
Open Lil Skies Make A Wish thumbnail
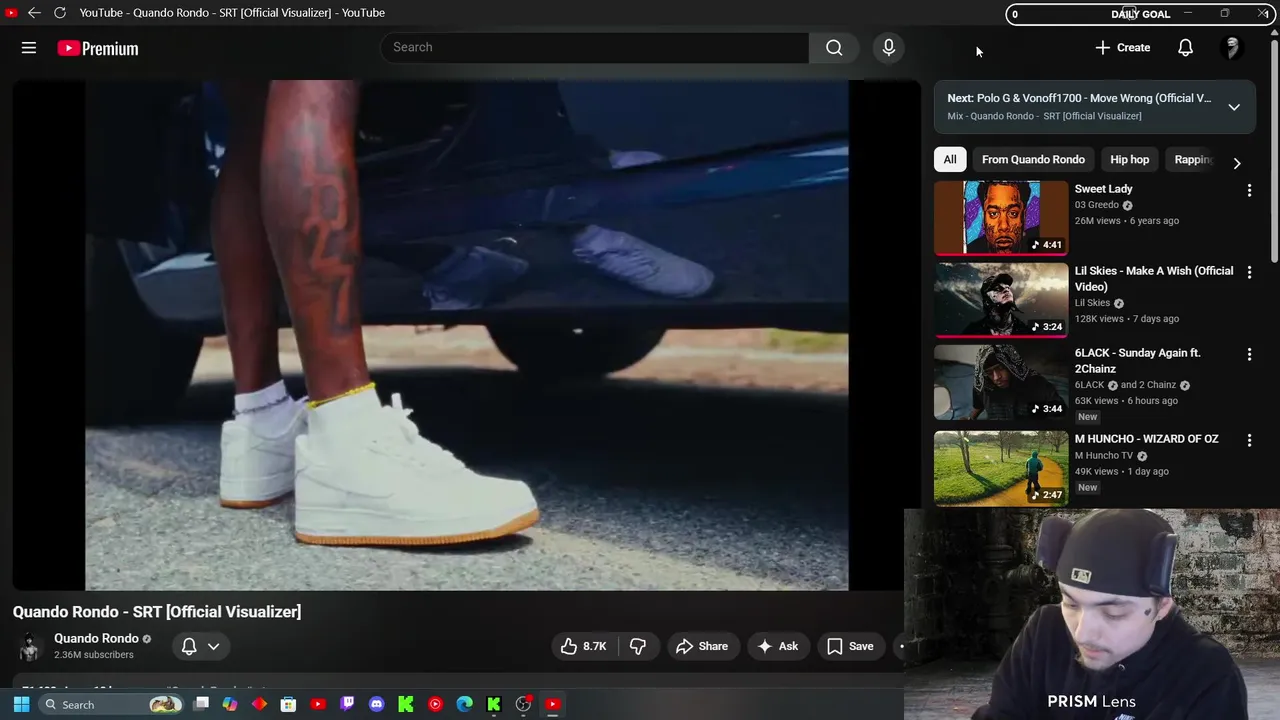click(1001, 300)
